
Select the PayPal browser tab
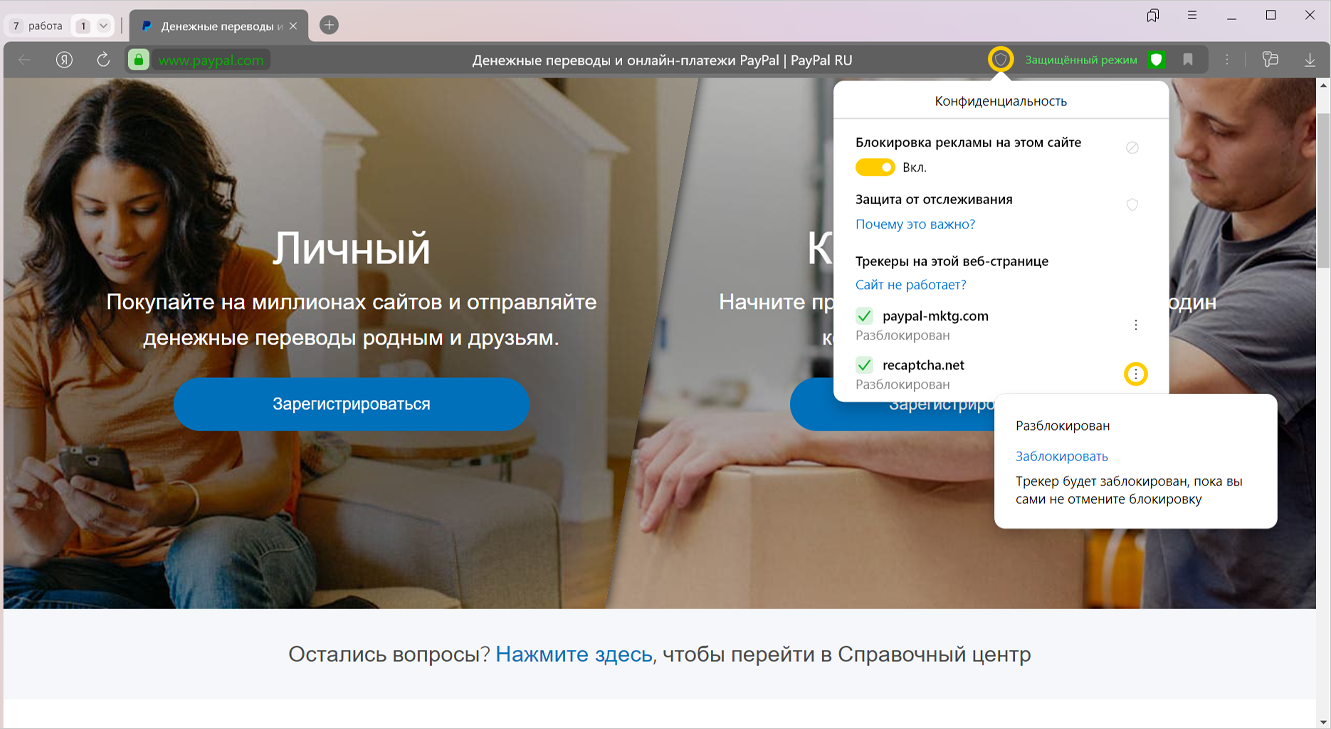(x=220, y=26)
